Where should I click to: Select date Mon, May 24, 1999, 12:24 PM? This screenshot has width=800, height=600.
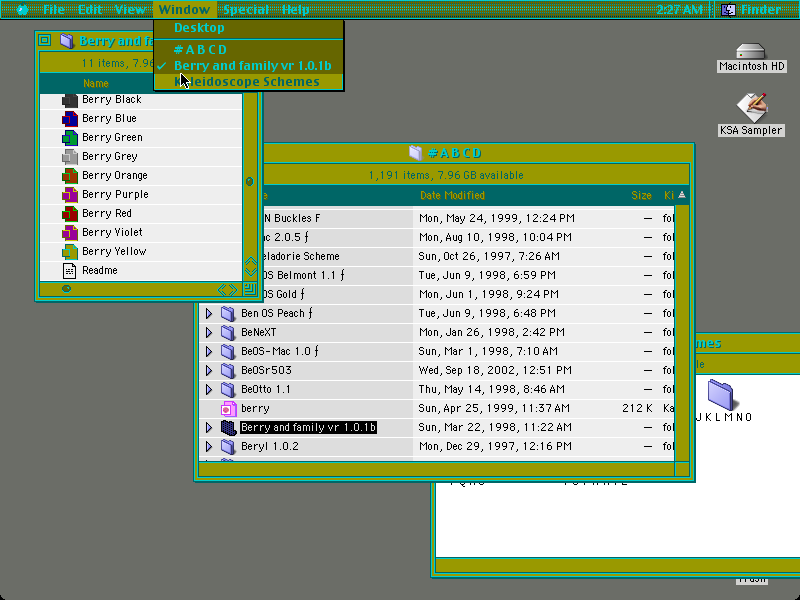pyautogui.click(x=496, y=218)
